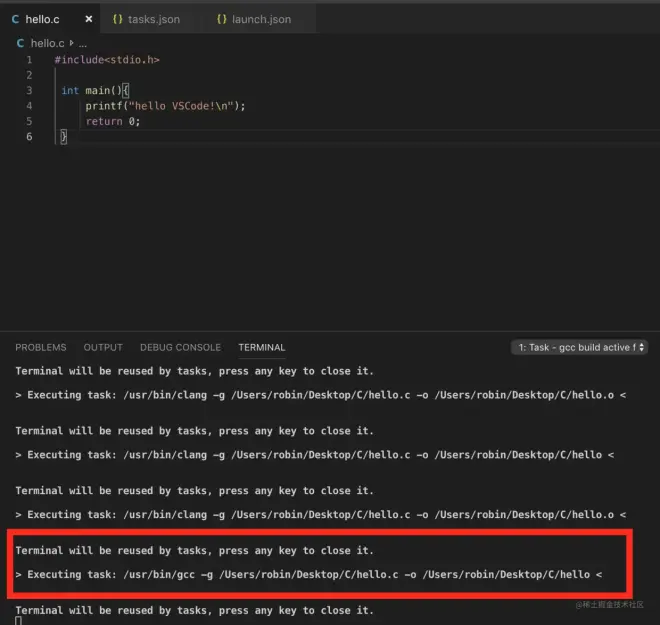Click line number 1 in the gutter
Image resolution: width=660 pixels, height=625 pixels.
click(29, 60)
